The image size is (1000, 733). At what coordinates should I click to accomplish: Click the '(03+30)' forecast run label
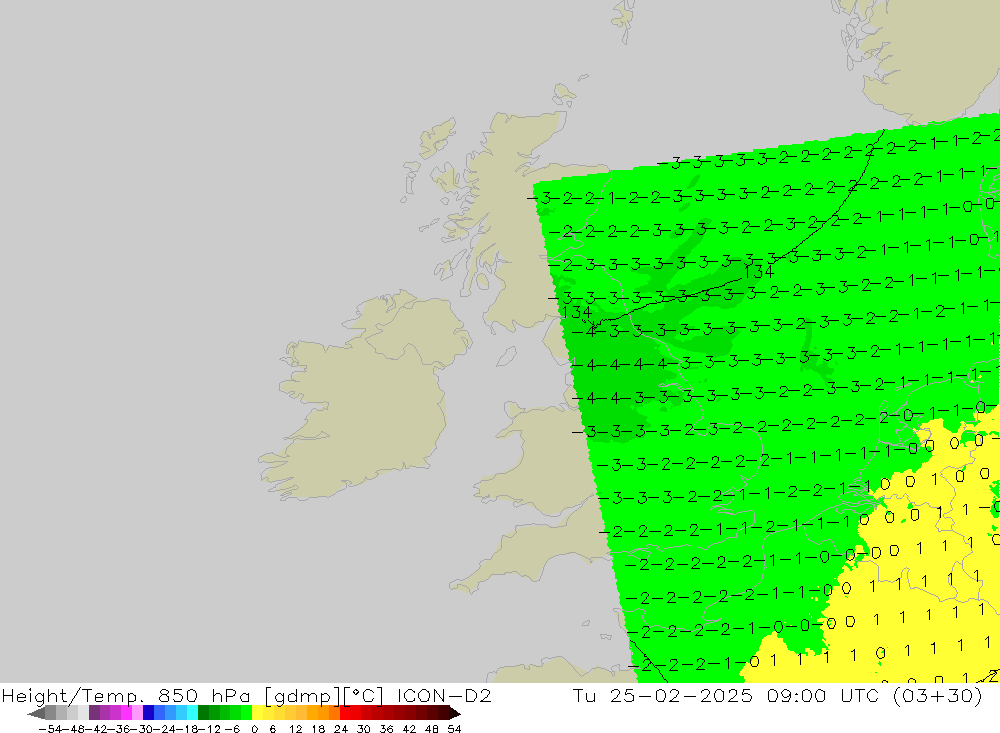click(x=938, y=696)
